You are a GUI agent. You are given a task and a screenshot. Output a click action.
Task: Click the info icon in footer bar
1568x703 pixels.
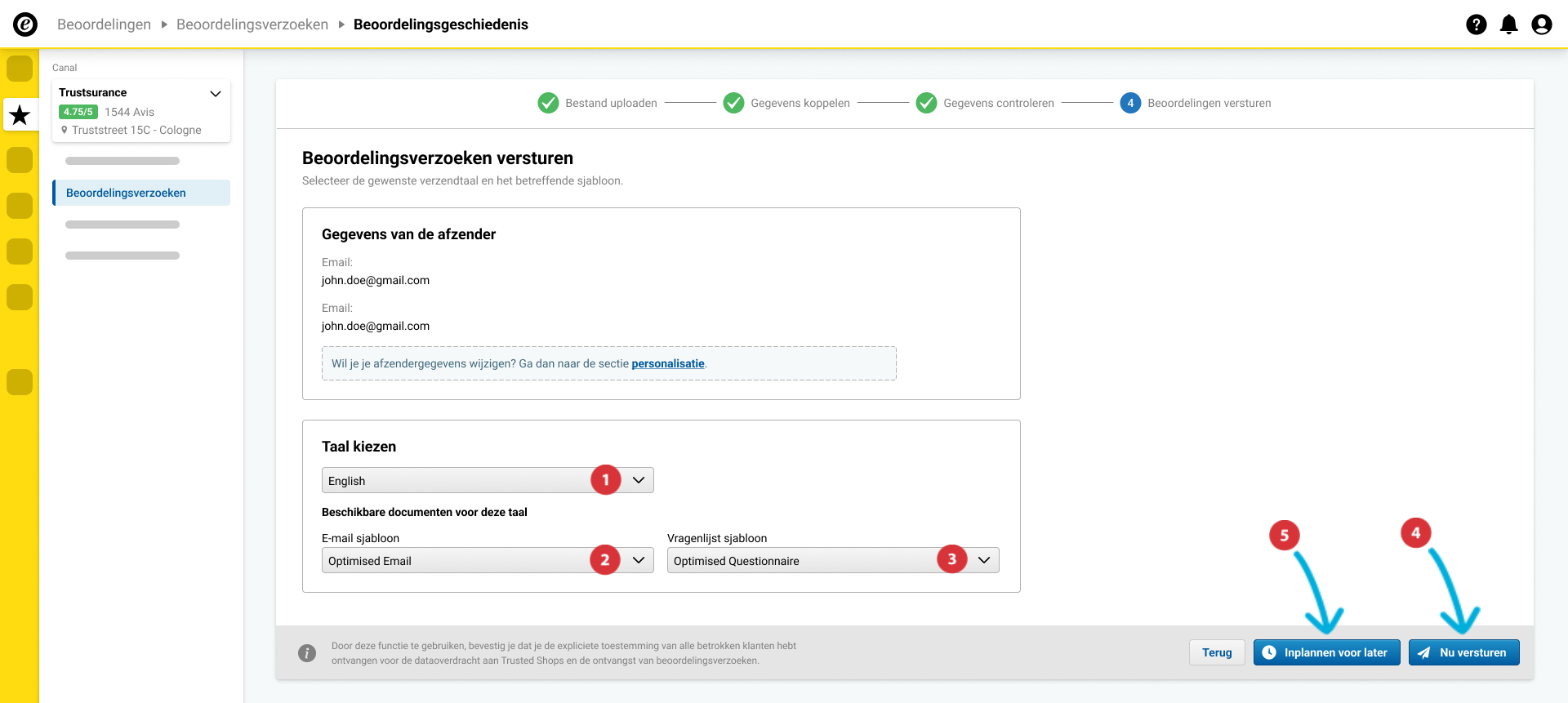pyautogui.click(x=307, y=653)
